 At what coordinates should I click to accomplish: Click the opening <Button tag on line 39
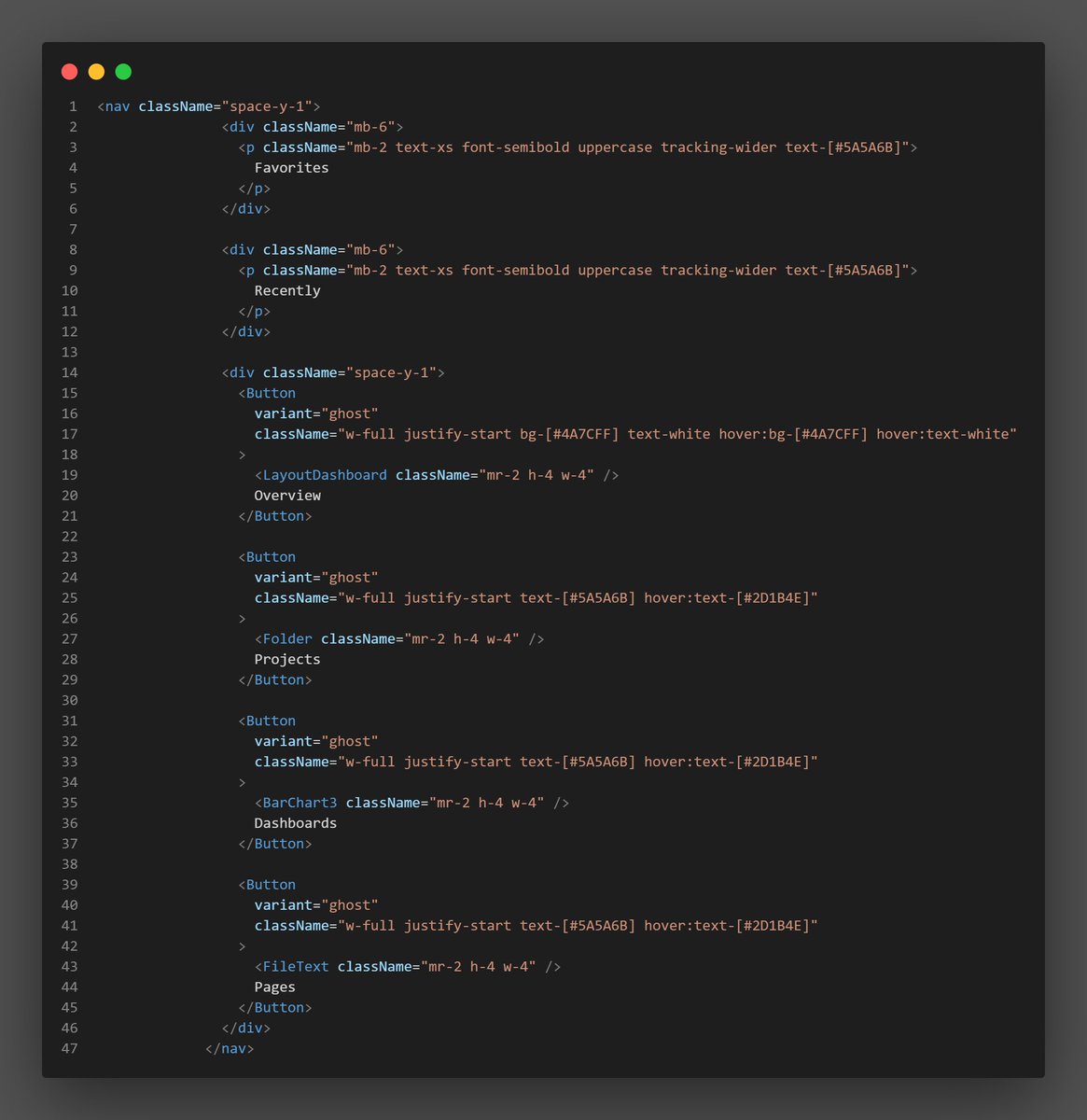pos(267,885)
